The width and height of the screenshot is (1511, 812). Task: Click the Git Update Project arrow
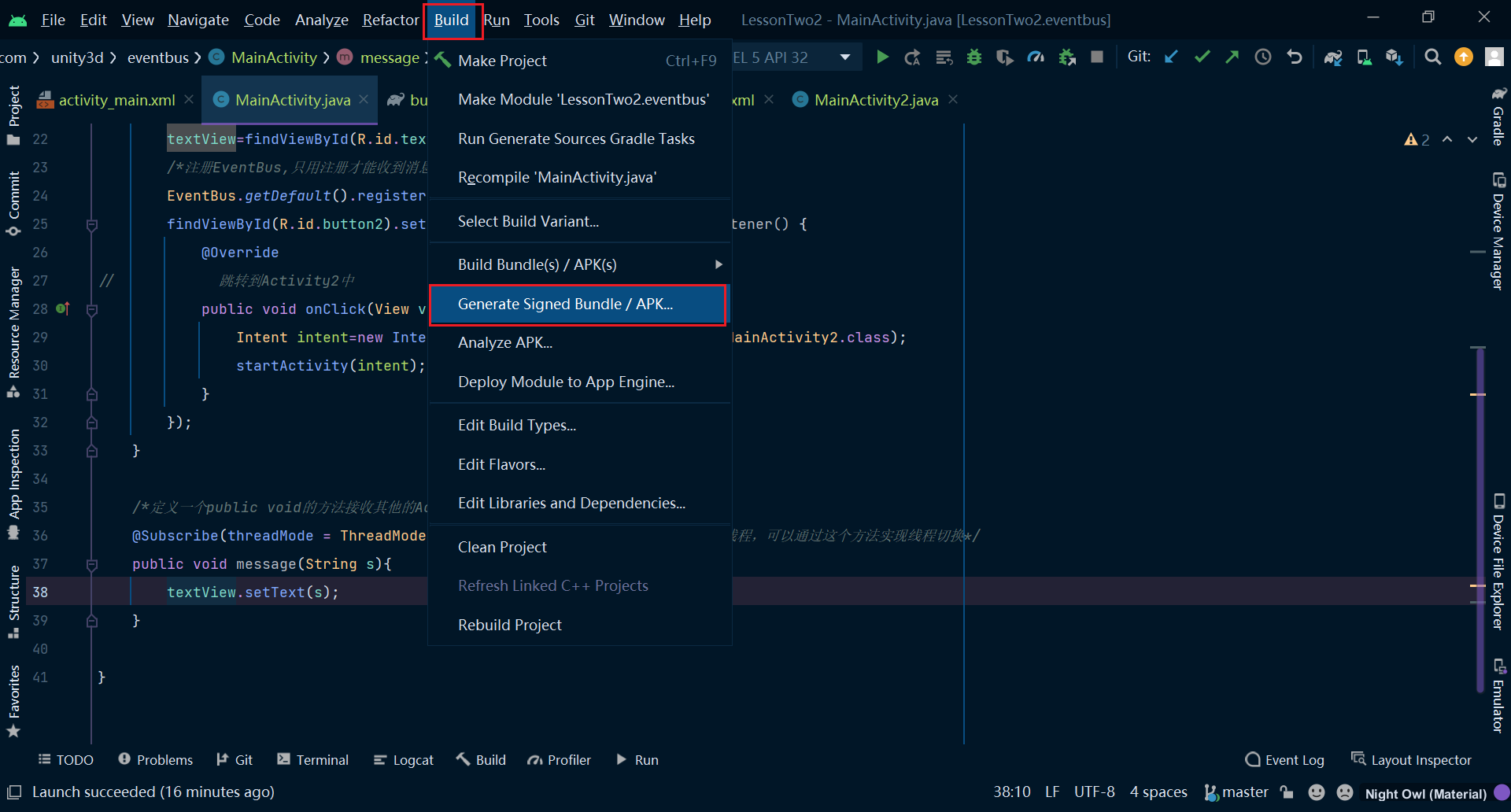1171,57
